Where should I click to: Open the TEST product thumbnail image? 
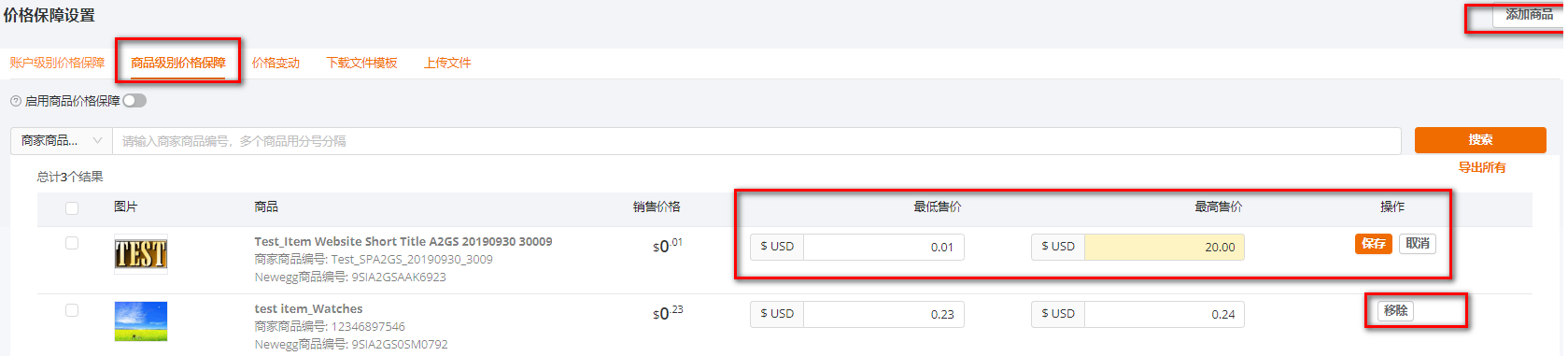(x=141, y=254)
